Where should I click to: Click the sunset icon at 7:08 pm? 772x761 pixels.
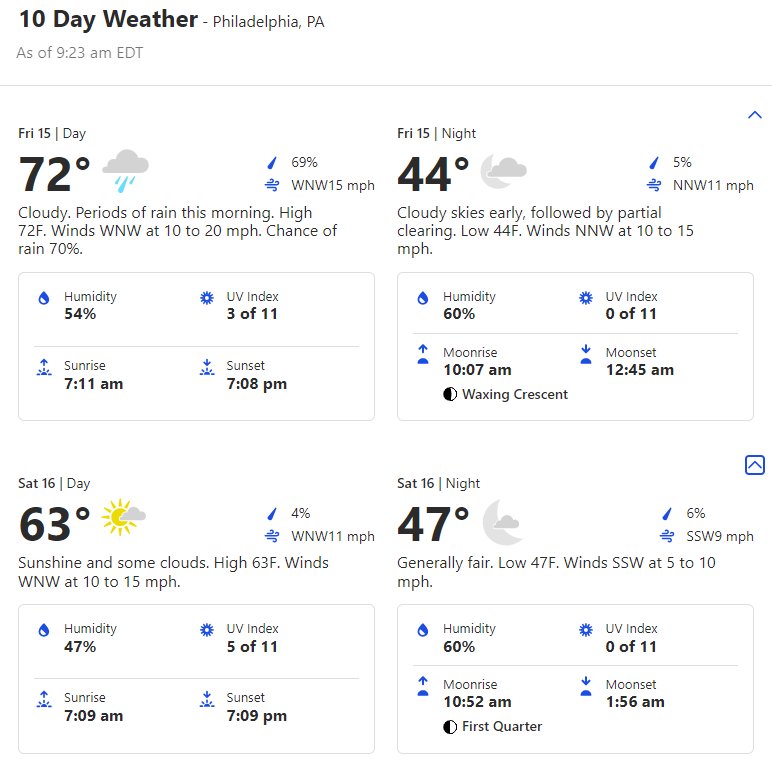(207, 367)
